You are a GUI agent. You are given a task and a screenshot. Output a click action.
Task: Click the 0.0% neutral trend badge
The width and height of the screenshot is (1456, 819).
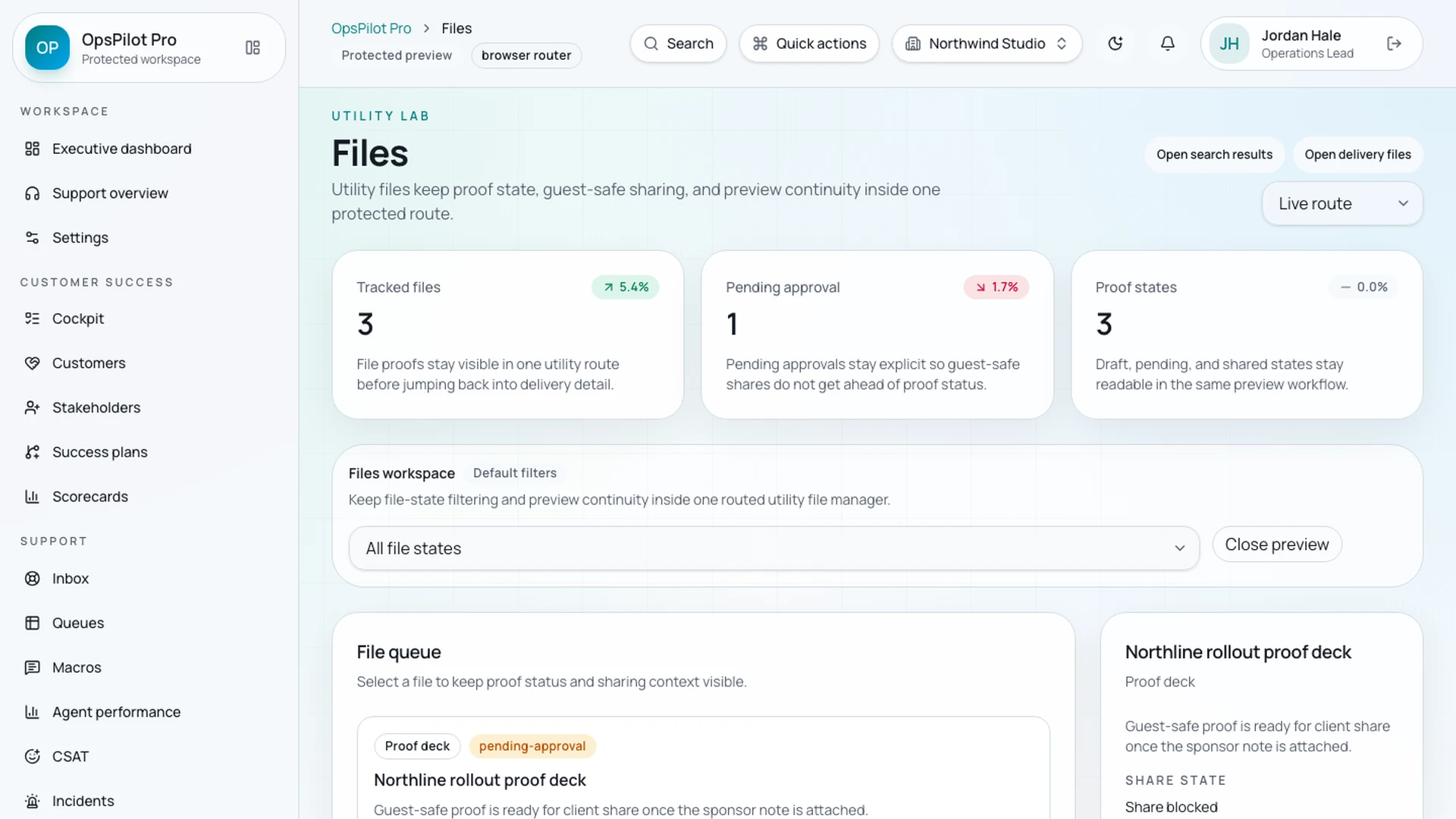(x=1363, y=287)
